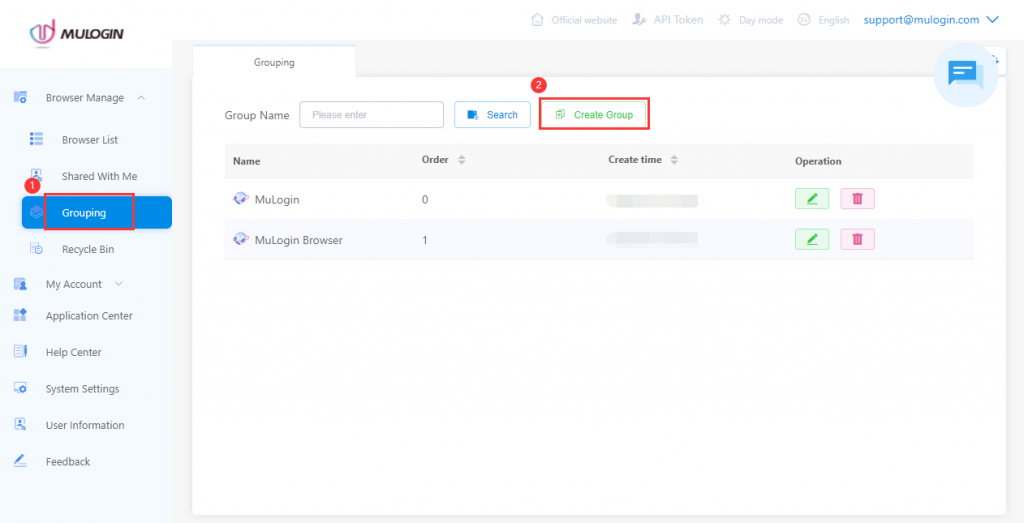Click the Day mode sun icon
1024x523 pixels.
pyautogui.click(x=724, y=20)
